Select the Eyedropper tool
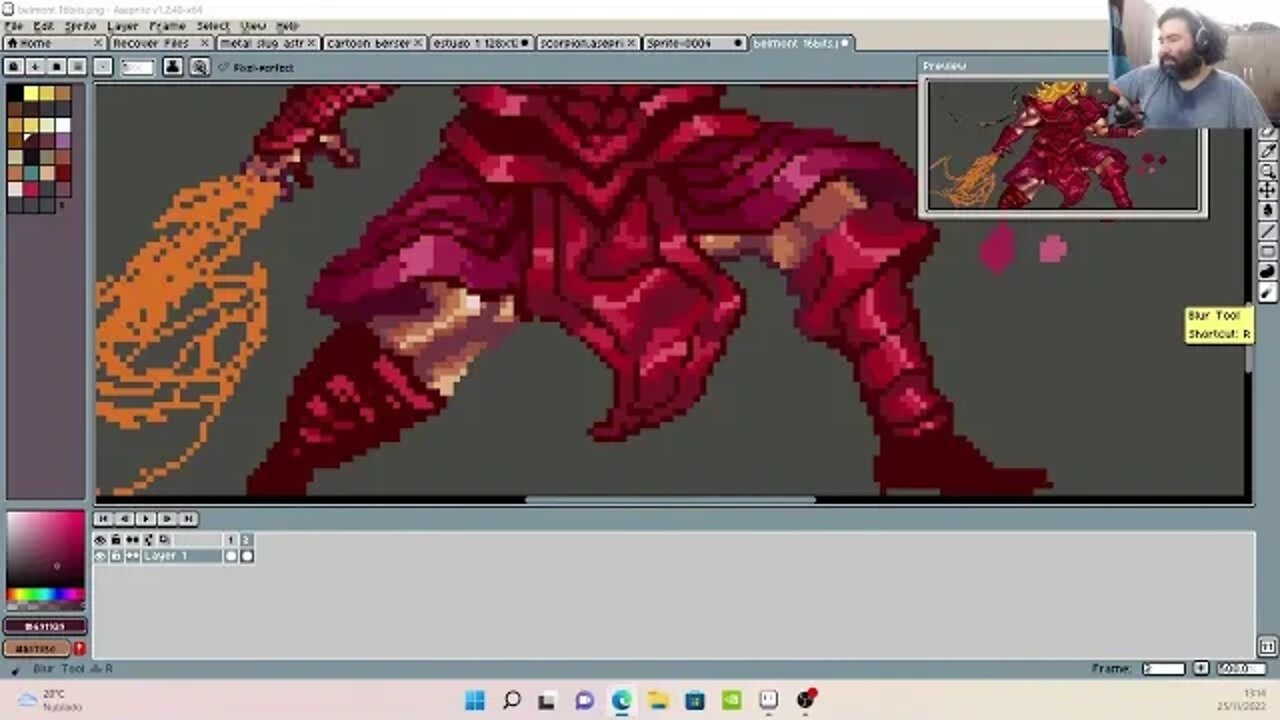The width and height of the screenshot is (1280, 720). (1267, 151)
